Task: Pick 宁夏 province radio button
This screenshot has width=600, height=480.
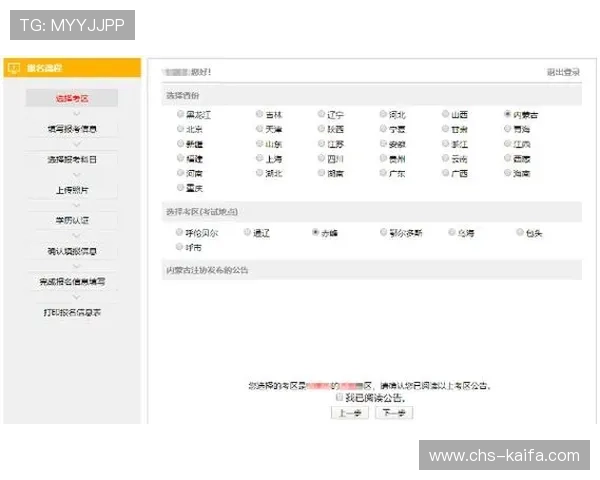Action: click(383, 129)
